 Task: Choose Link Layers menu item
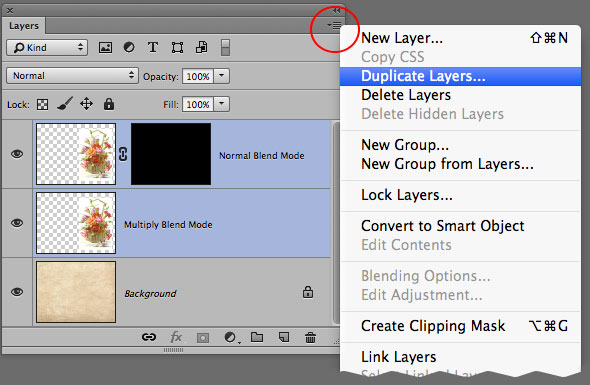461,357
